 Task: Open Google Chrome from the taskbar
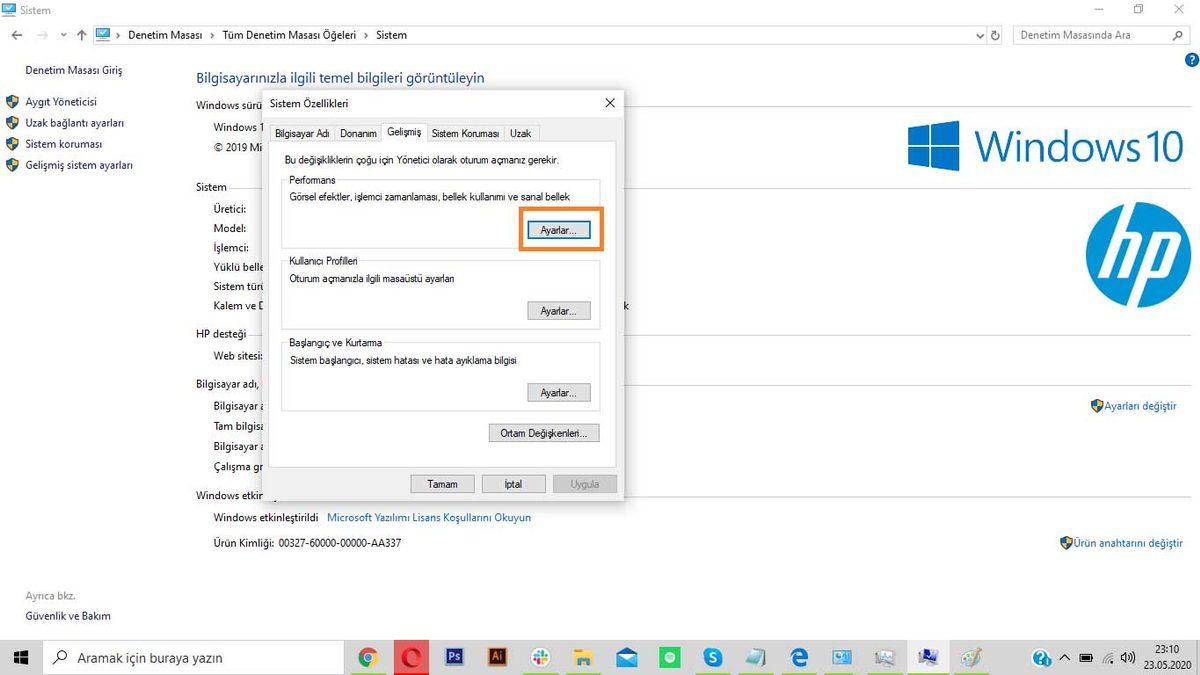368,657
